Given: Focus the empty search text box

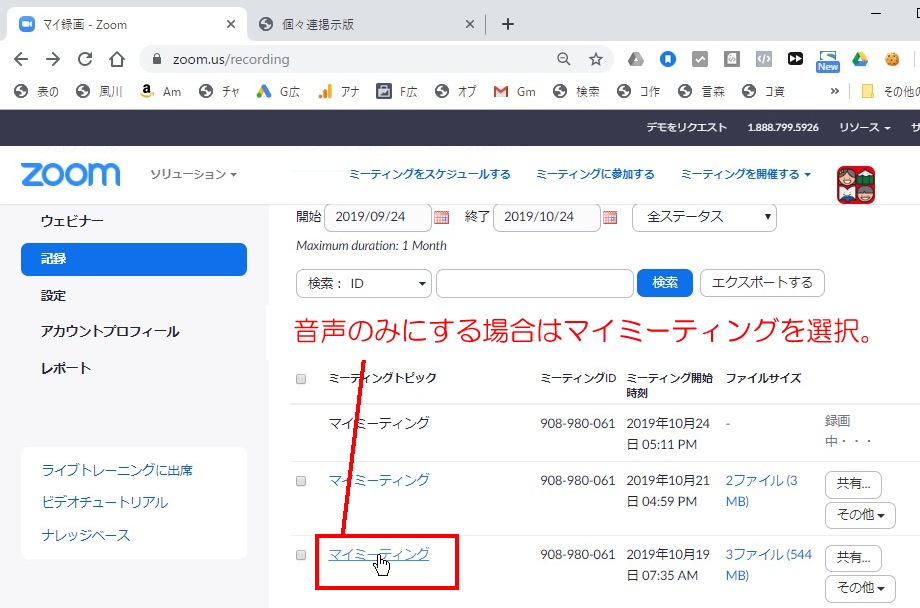Looking at the screenshot, I should pos(535,283).
